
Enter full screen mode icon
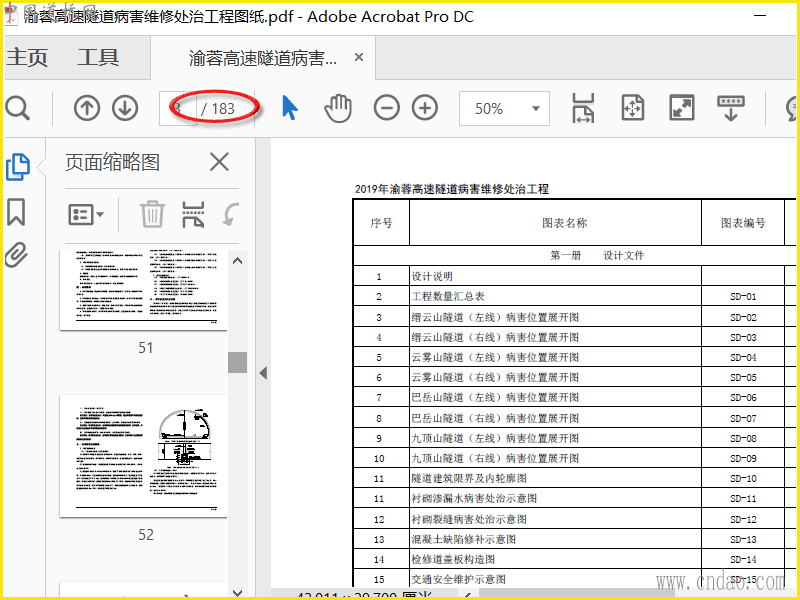(682, 108)
